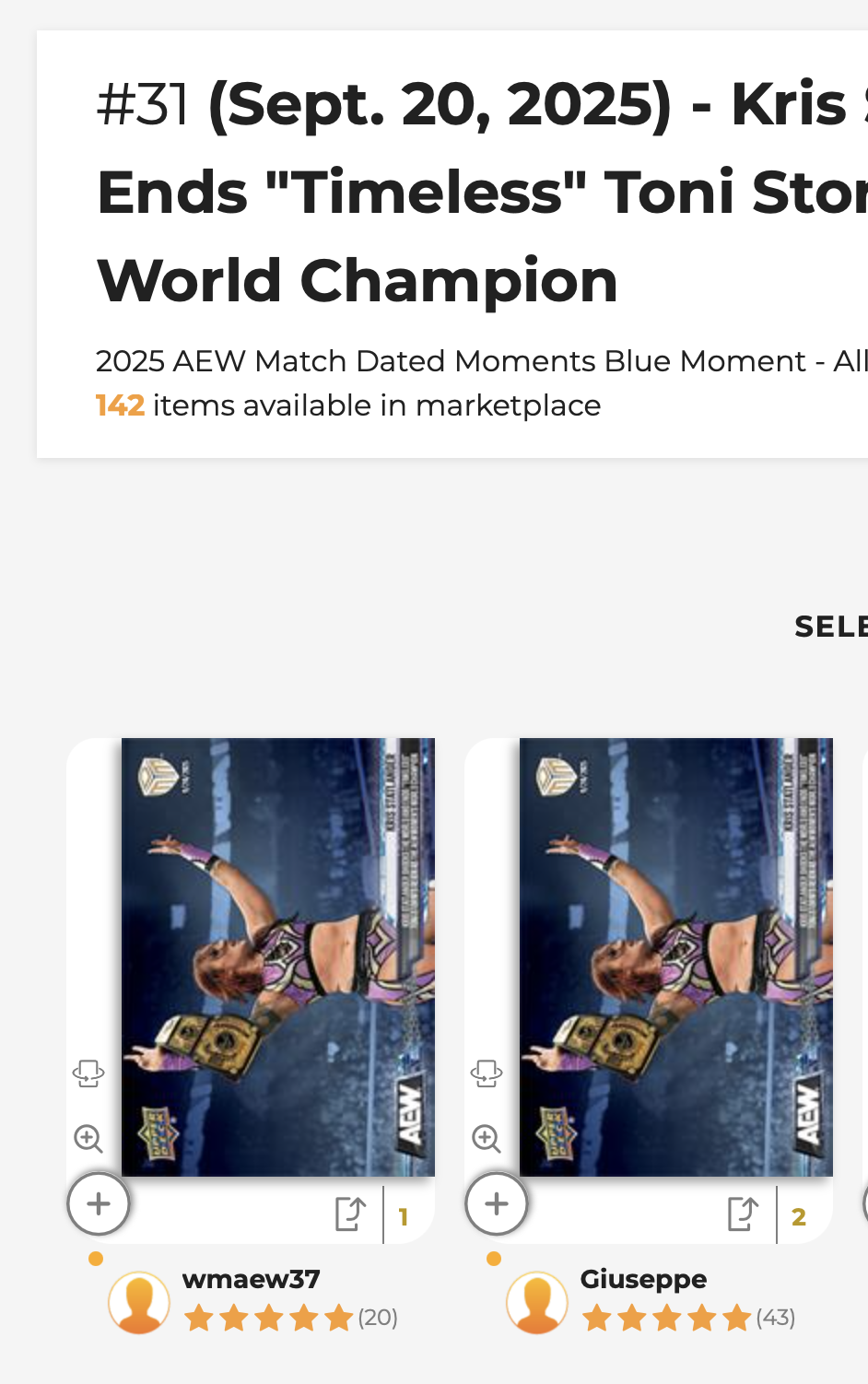Click the count number 2 on Giuseppe's card
The height and width of the screenshot is (1384, 868).
[799, 1217]
